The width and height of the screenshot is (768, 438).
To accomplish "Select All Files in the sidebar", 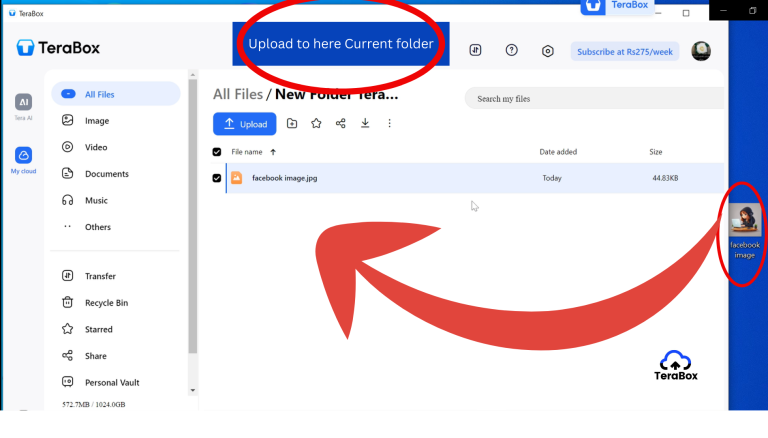I will (x=116, y=94).
